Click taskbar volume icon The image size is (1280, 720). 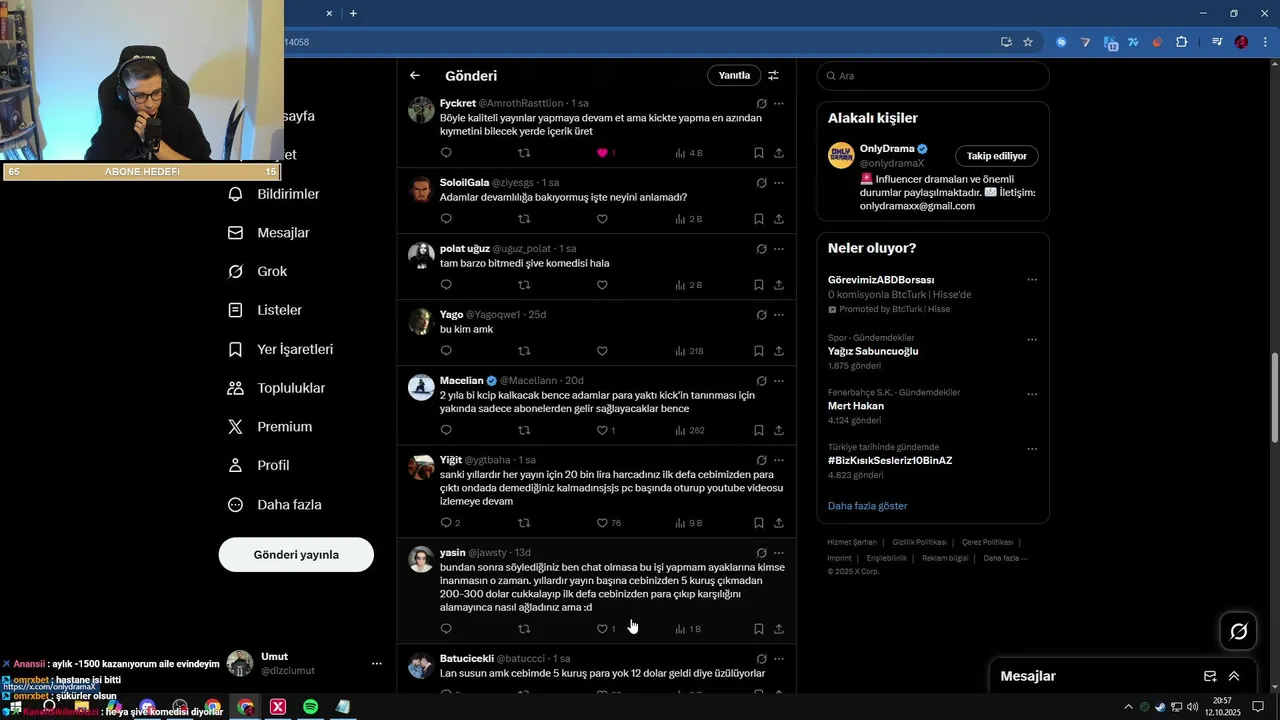pos(1192,707)
